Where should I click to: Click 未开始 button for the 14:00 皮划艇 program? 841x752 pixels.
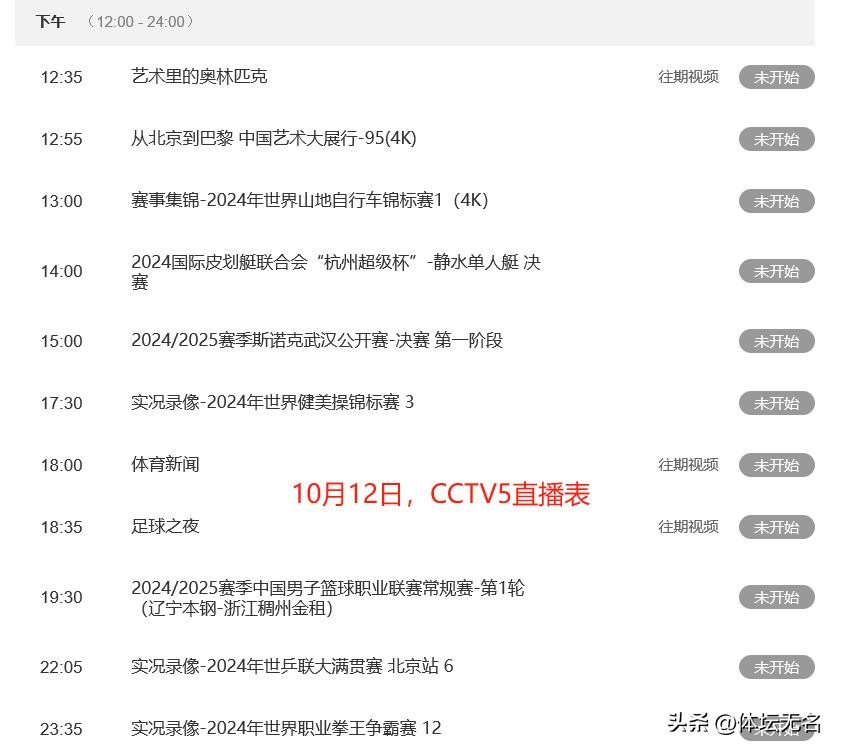[777, 271]
